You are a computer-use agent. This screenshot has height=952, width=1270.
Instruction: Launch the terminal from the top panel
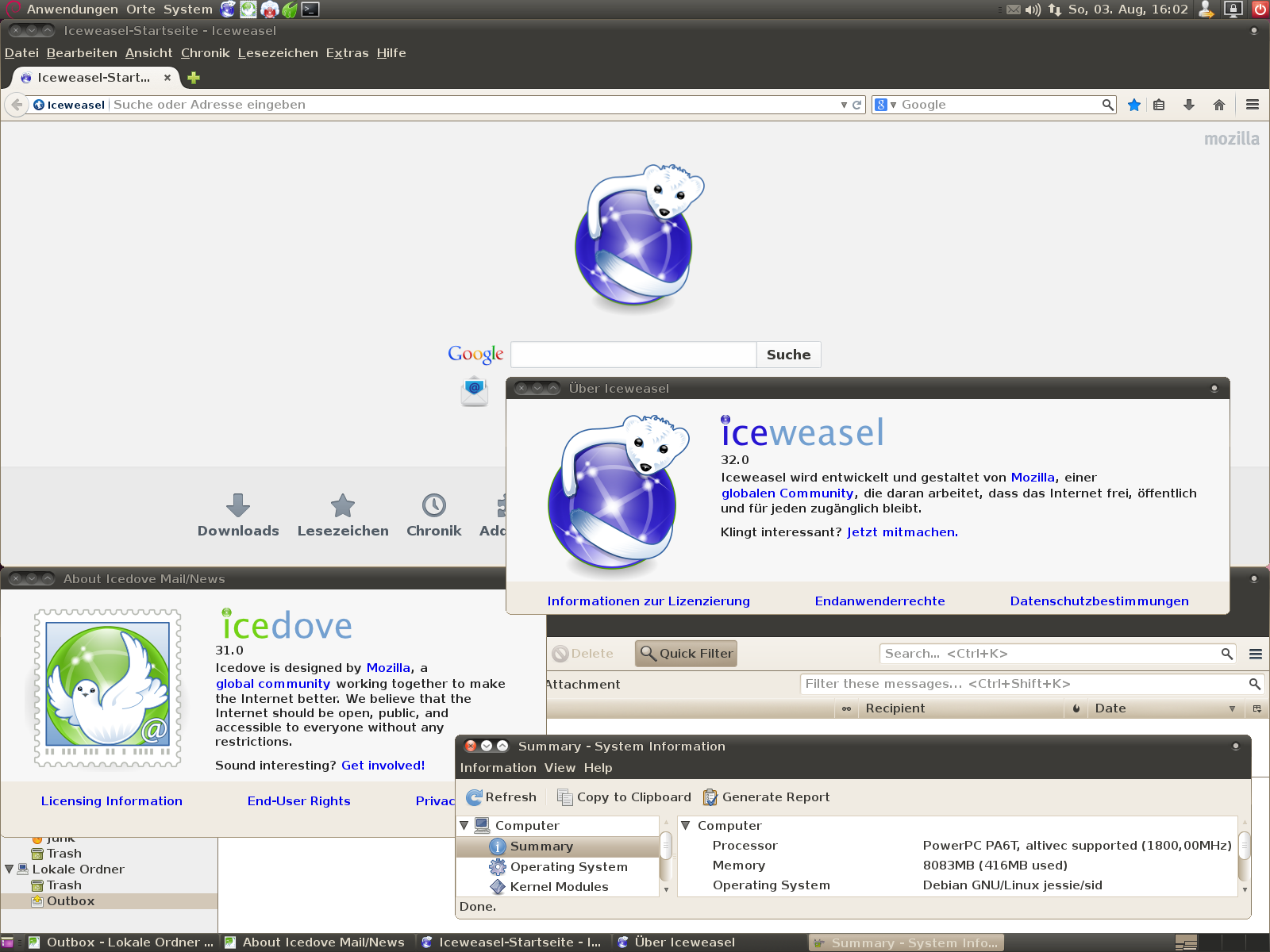click(310, 10)
